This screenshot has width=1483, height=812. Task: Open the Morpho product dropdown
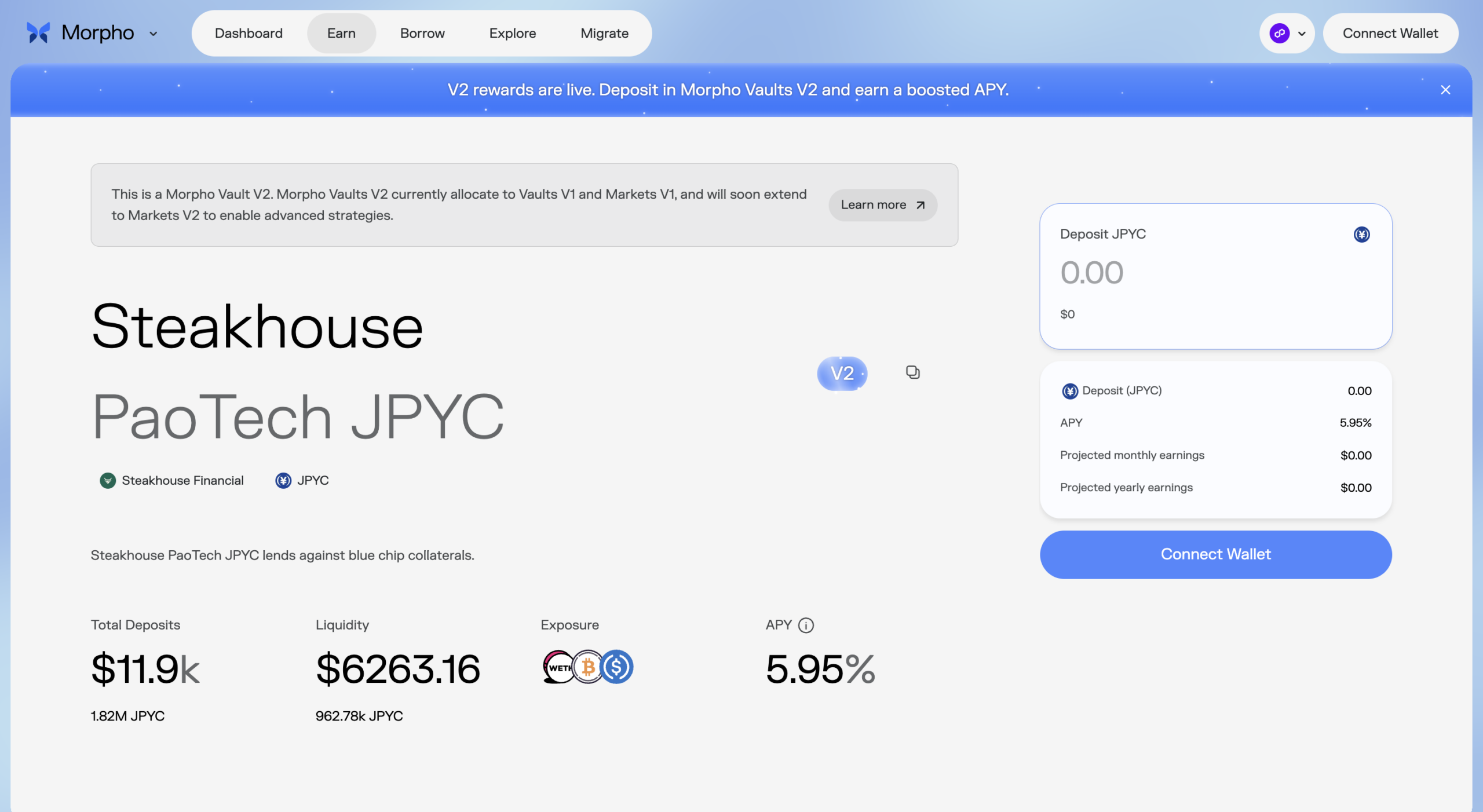(153, 34)
